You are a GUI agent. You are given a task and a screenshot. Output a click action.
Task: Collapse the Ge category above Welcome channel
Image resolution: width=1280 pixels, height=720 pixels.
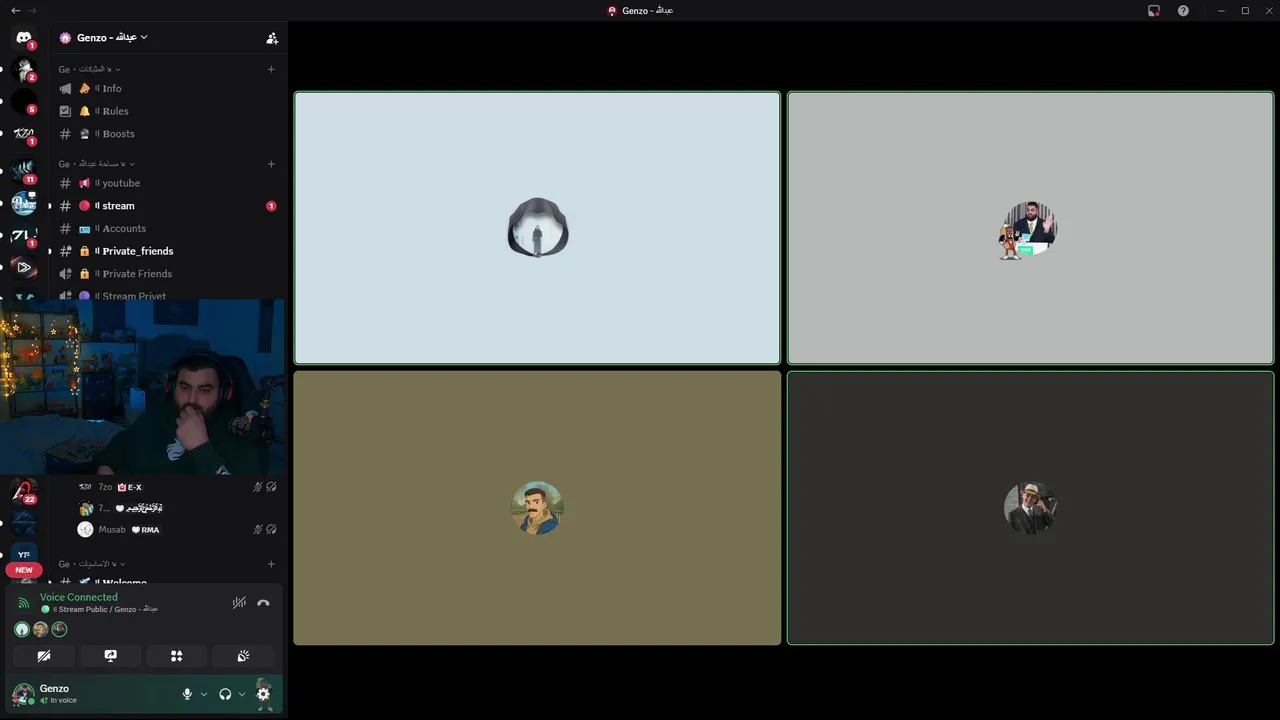click(x=91, y=564)
